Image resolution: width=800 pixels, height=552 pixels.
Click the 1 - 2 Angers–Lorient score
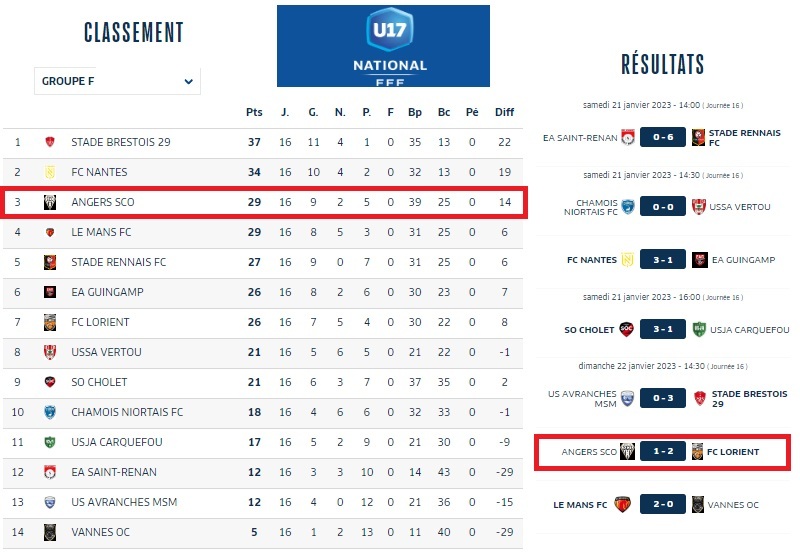(x=662, y=452)
